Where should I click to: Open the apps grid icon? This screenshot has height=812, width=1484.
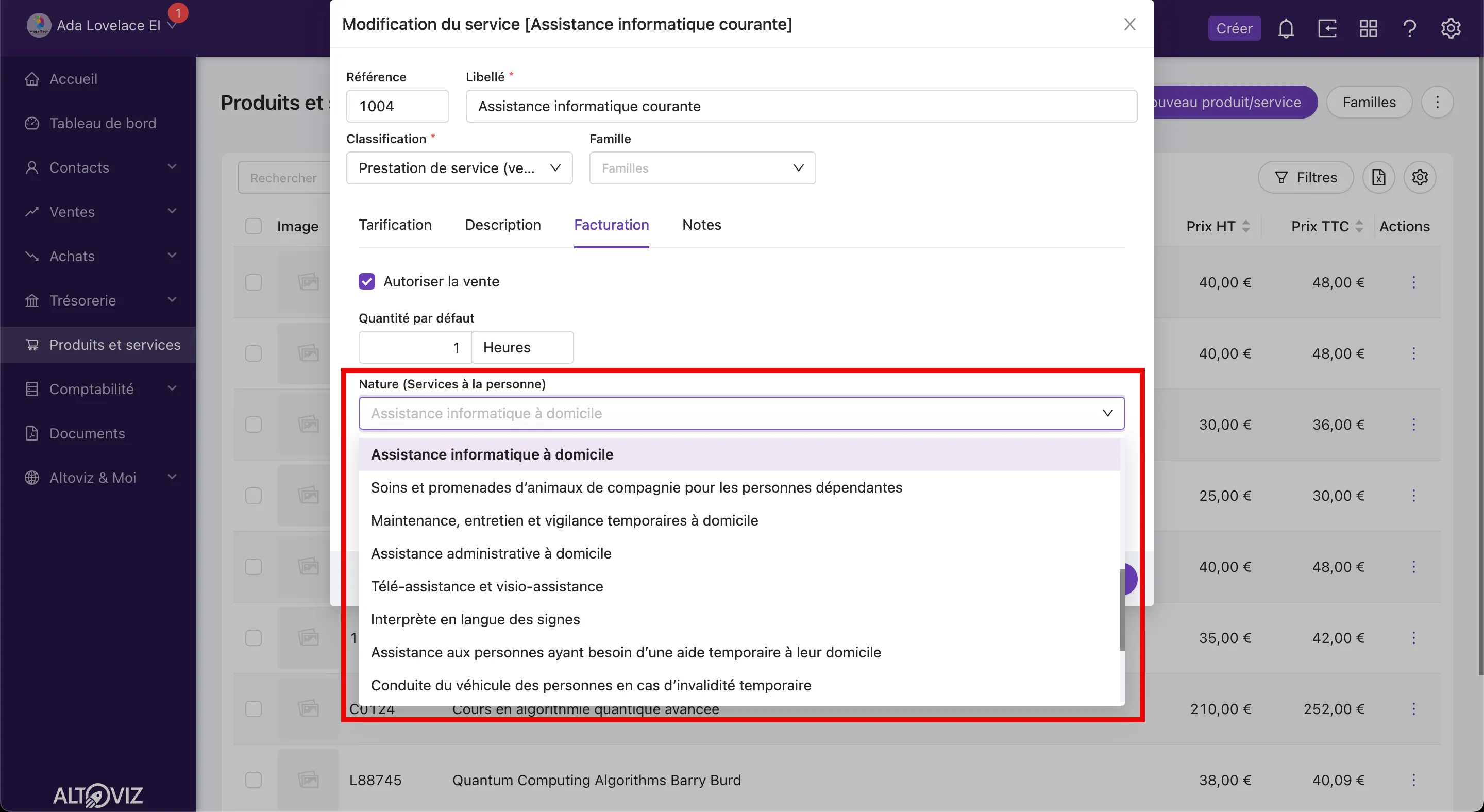(1368, 28)
